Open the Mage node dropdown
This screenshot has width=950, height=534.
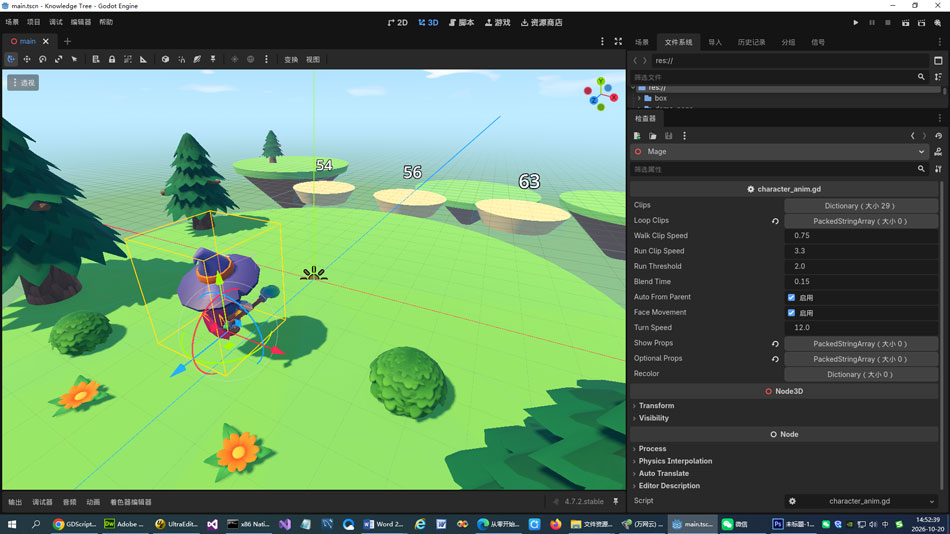pyautogui.click(x=779, y=152)
